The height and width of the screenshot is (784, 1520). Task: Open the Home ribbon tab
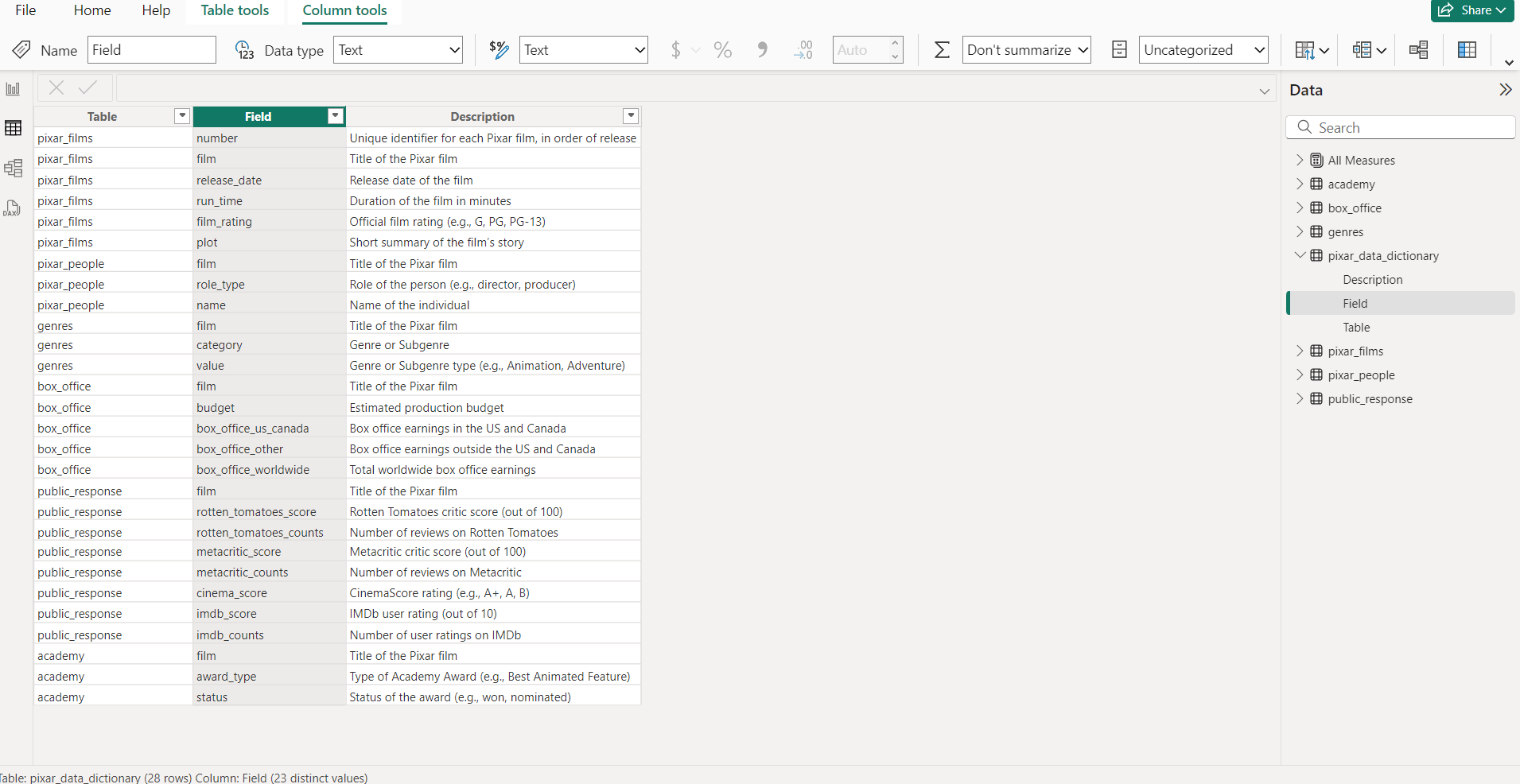[x=92, y=10]
